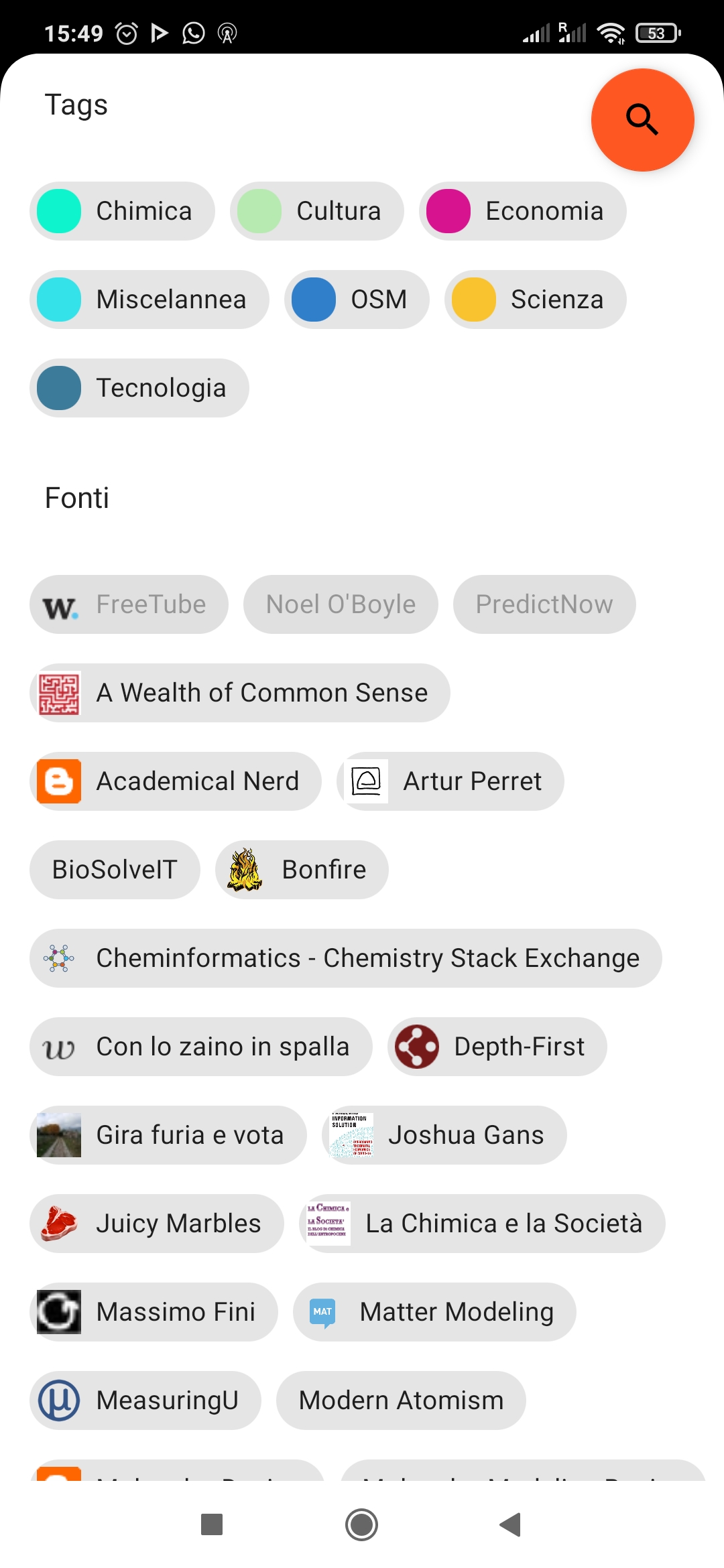Select the greyed-out PredictNow source
724x1568 pixels.
(x=544, y=604)
